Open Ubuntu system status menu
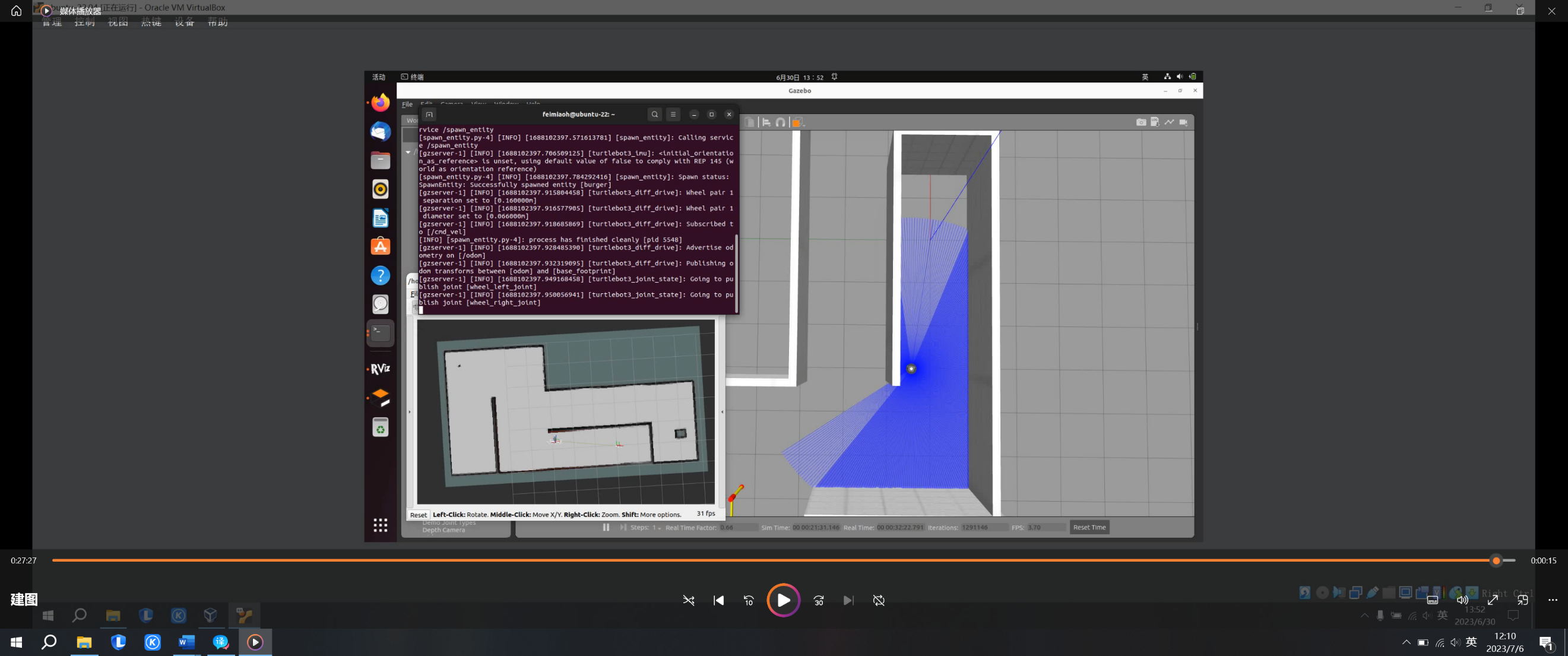Viewport: 1568px width, 656px height. tap(1180, 77)
